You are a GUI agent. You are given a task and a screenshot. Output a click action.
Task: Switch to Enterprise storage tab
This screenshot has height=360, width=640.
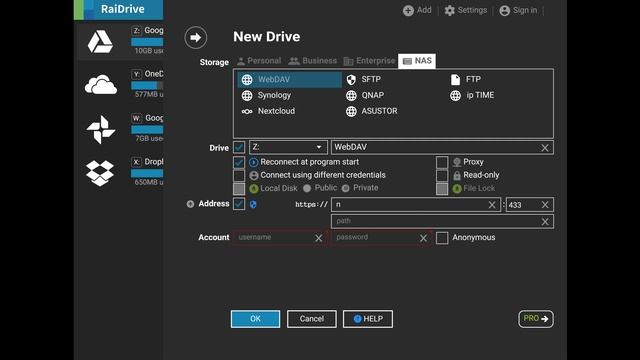[x=369, y=61]
